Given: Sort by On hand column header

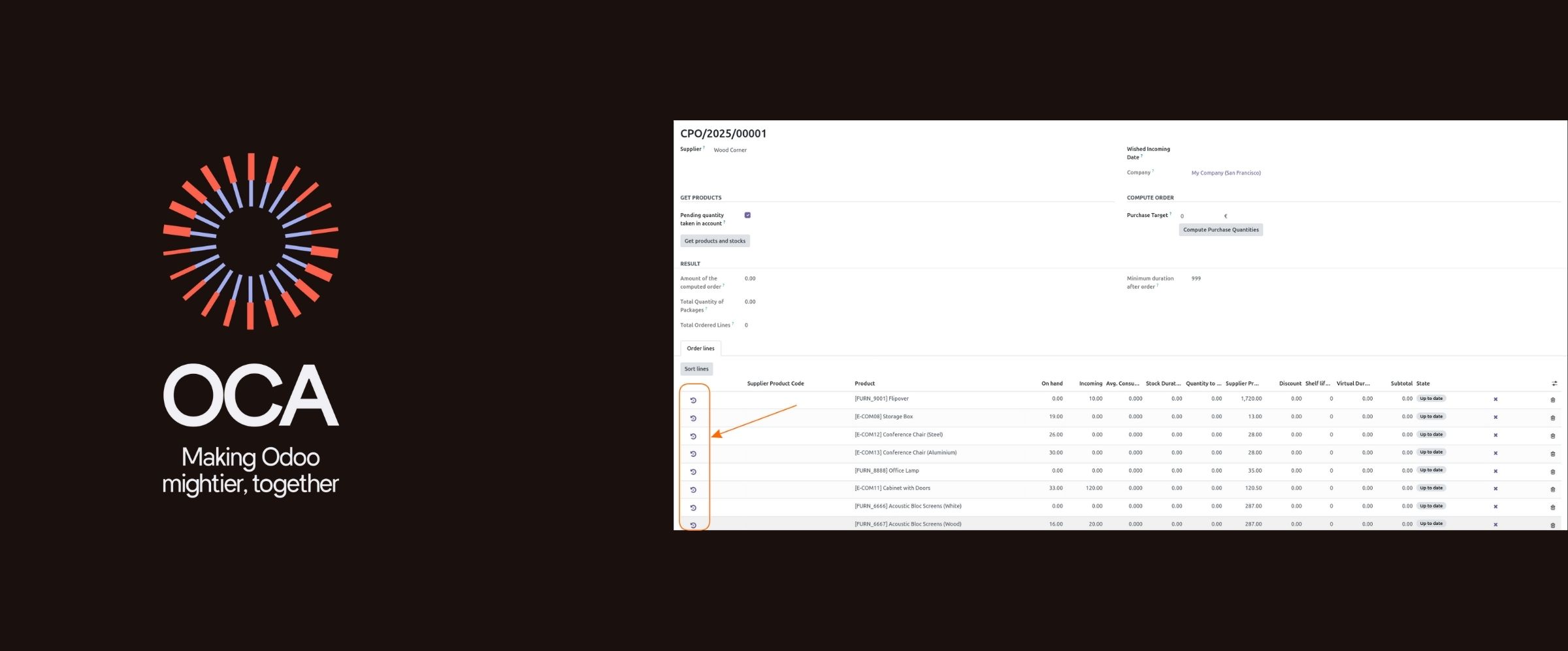Looking at the screenshot, I should [1052, 384].
